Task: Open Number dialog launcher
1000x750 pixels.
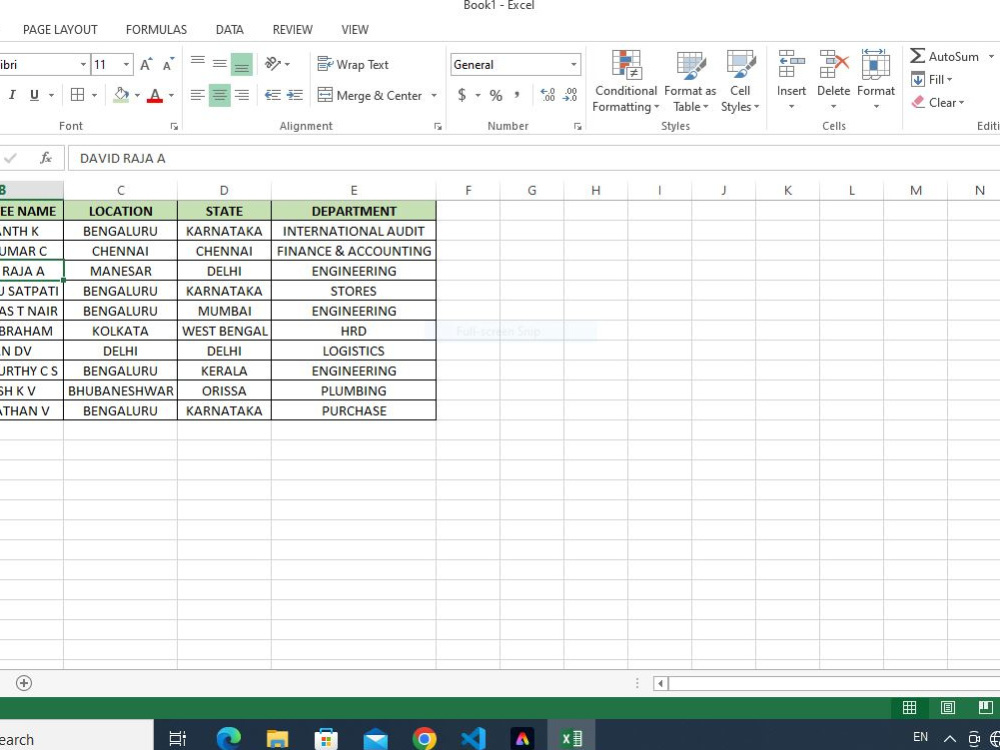Action: click(577, 127)
